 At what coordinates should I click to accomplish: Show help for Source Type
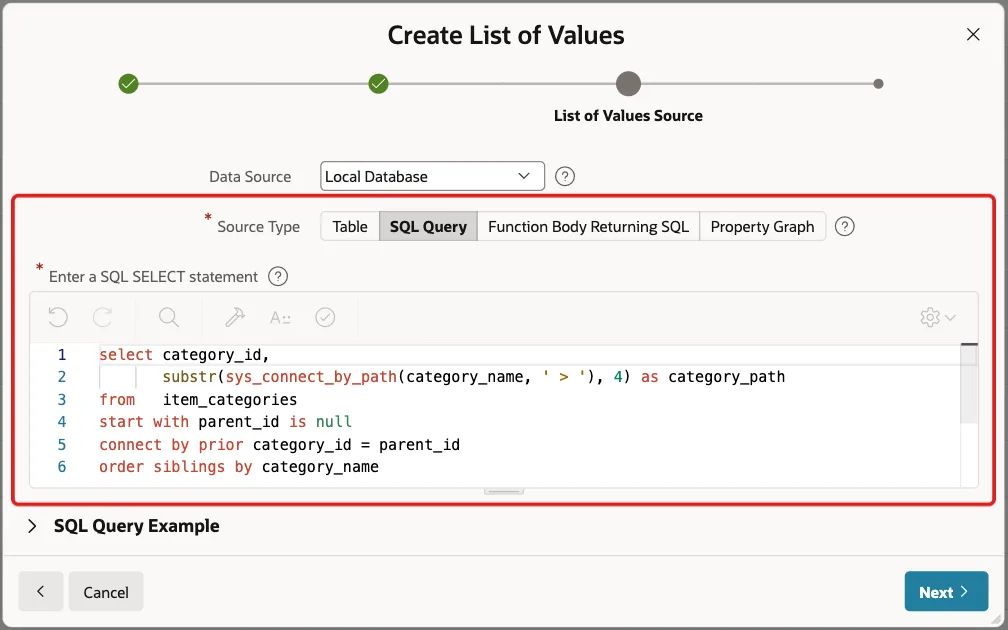[844, 226]
